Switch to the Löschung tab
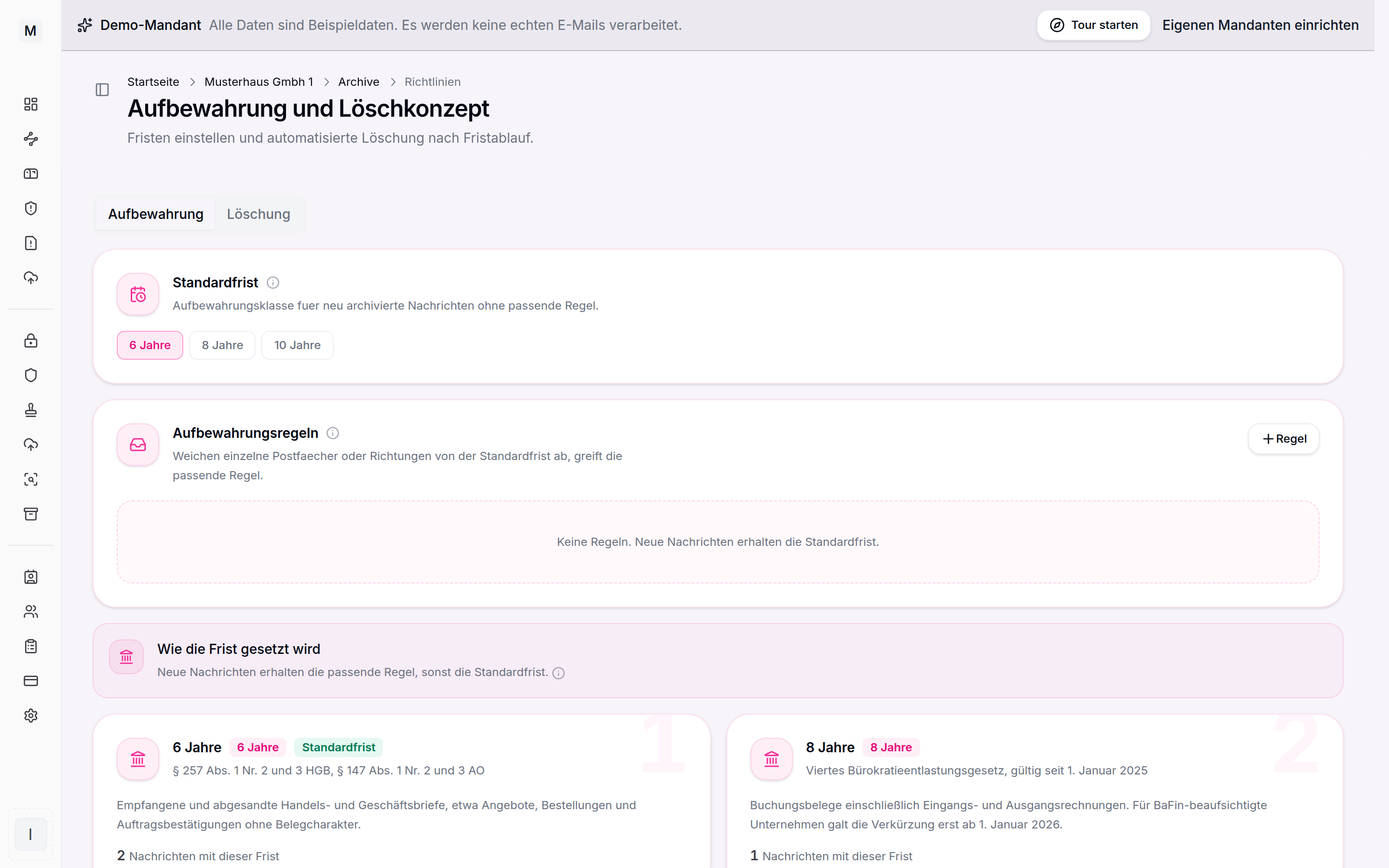Viewport: 1389px width, 868px height. pos(259,214)
